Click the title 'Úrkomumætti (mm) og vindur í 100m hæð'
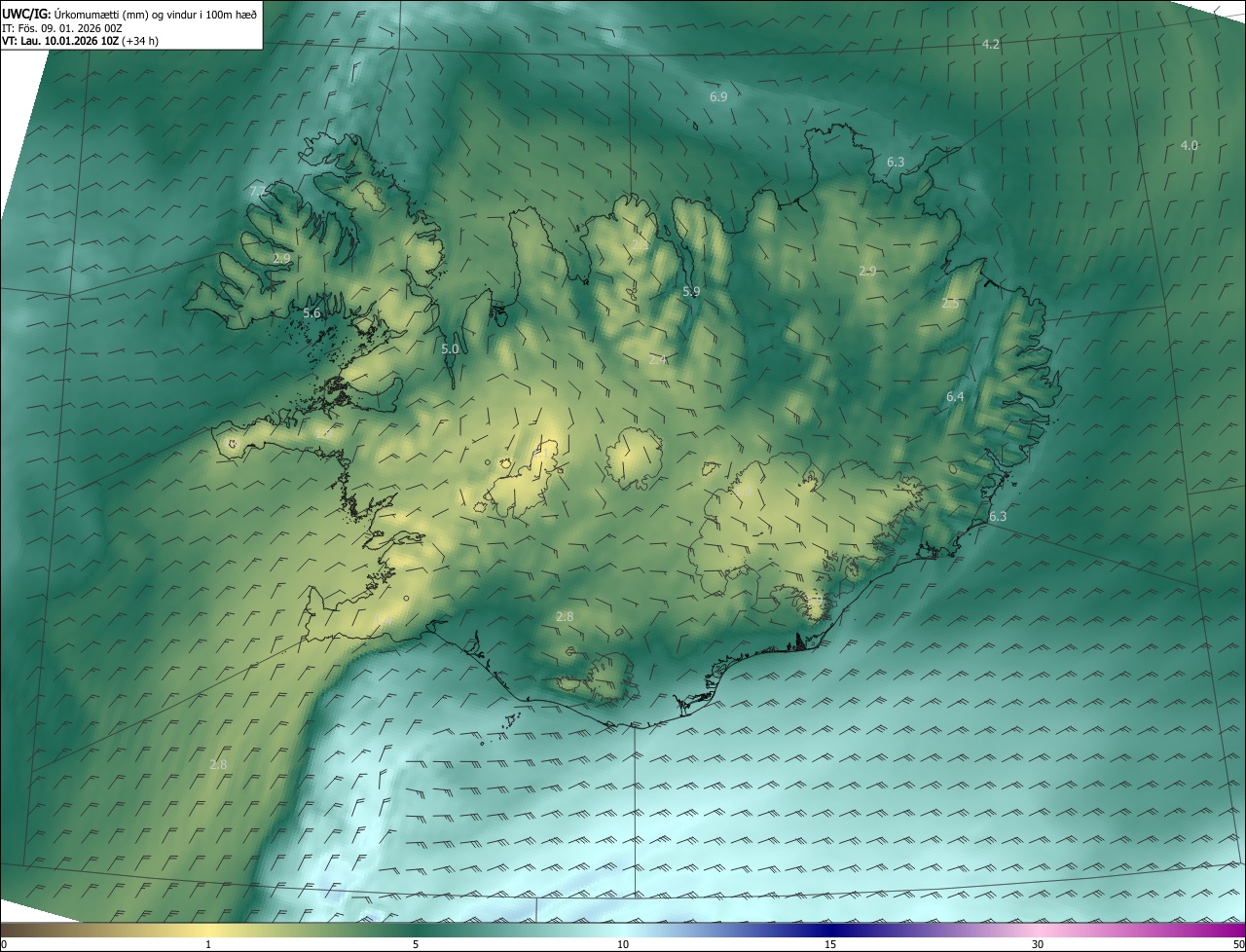 155,14
